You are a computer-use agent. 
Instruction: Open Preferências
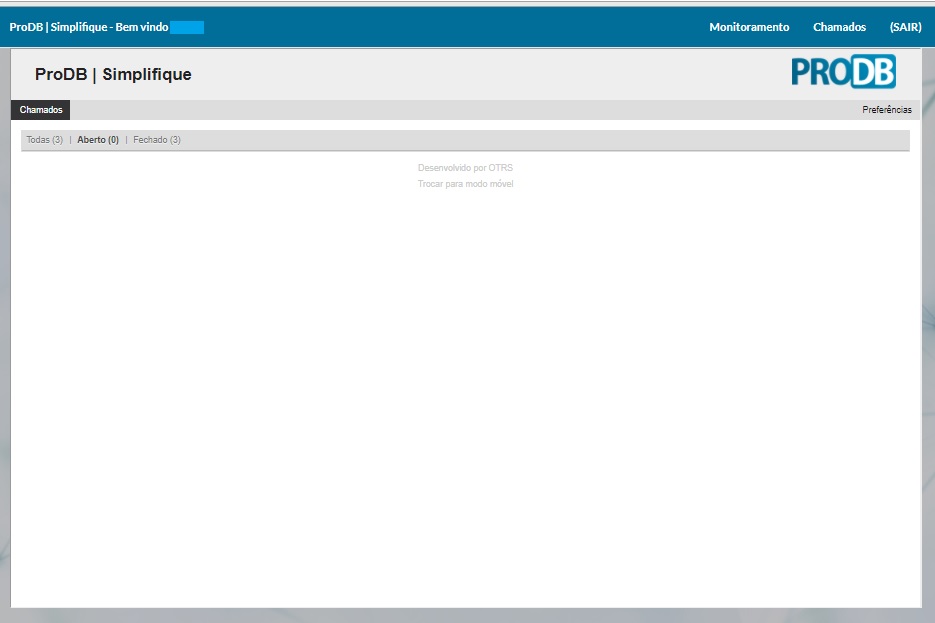click(887, 110)
